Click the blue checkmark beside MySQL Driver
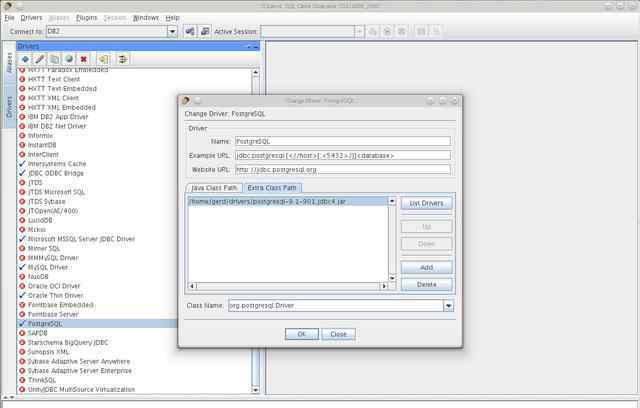The height and width of the screenshot is (408, 640). click(22, 267)
